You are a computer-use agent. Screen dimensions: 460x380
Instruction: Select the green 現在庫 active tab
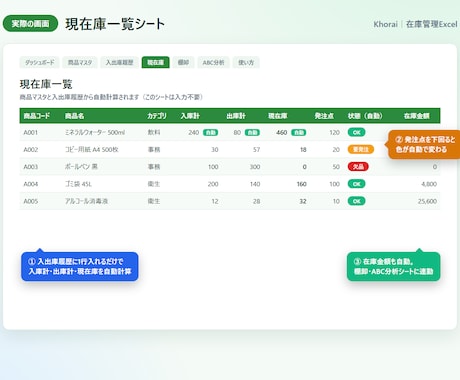click(x=155, y=62)
